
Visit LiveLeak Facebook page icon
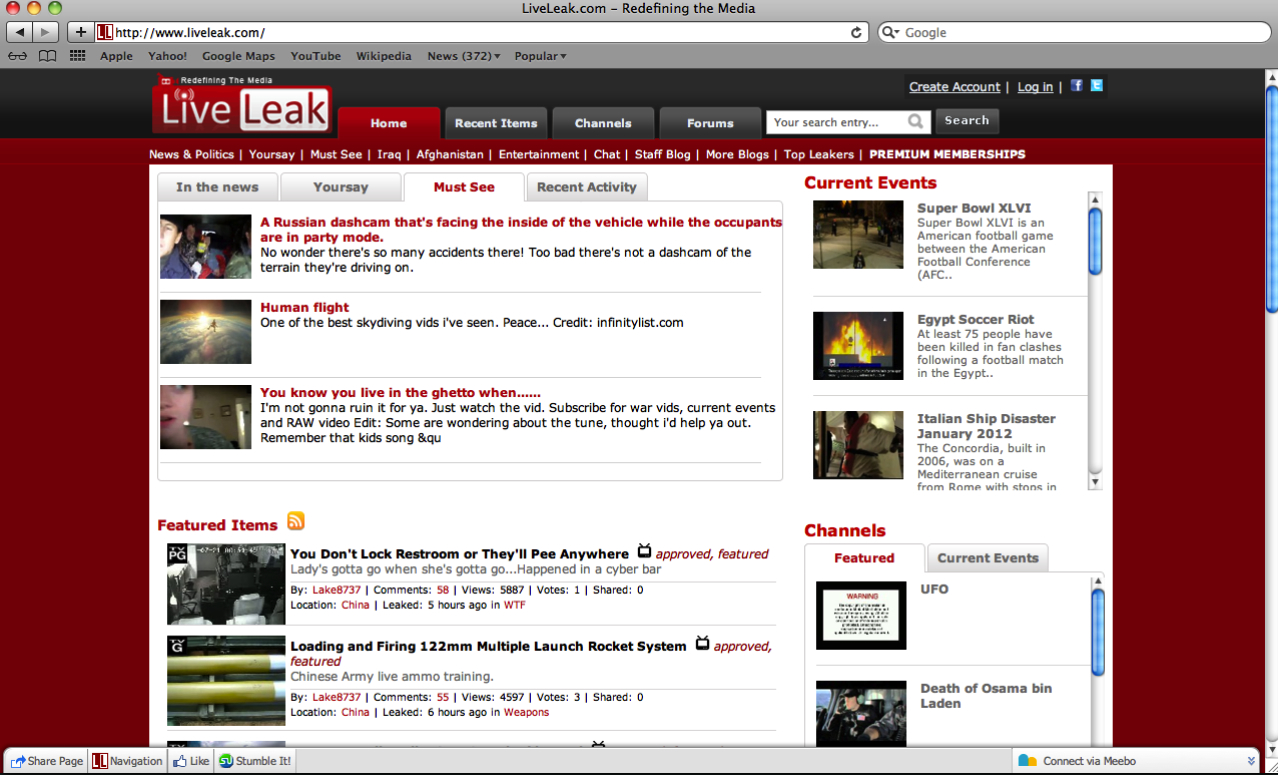coord(1077,86)
